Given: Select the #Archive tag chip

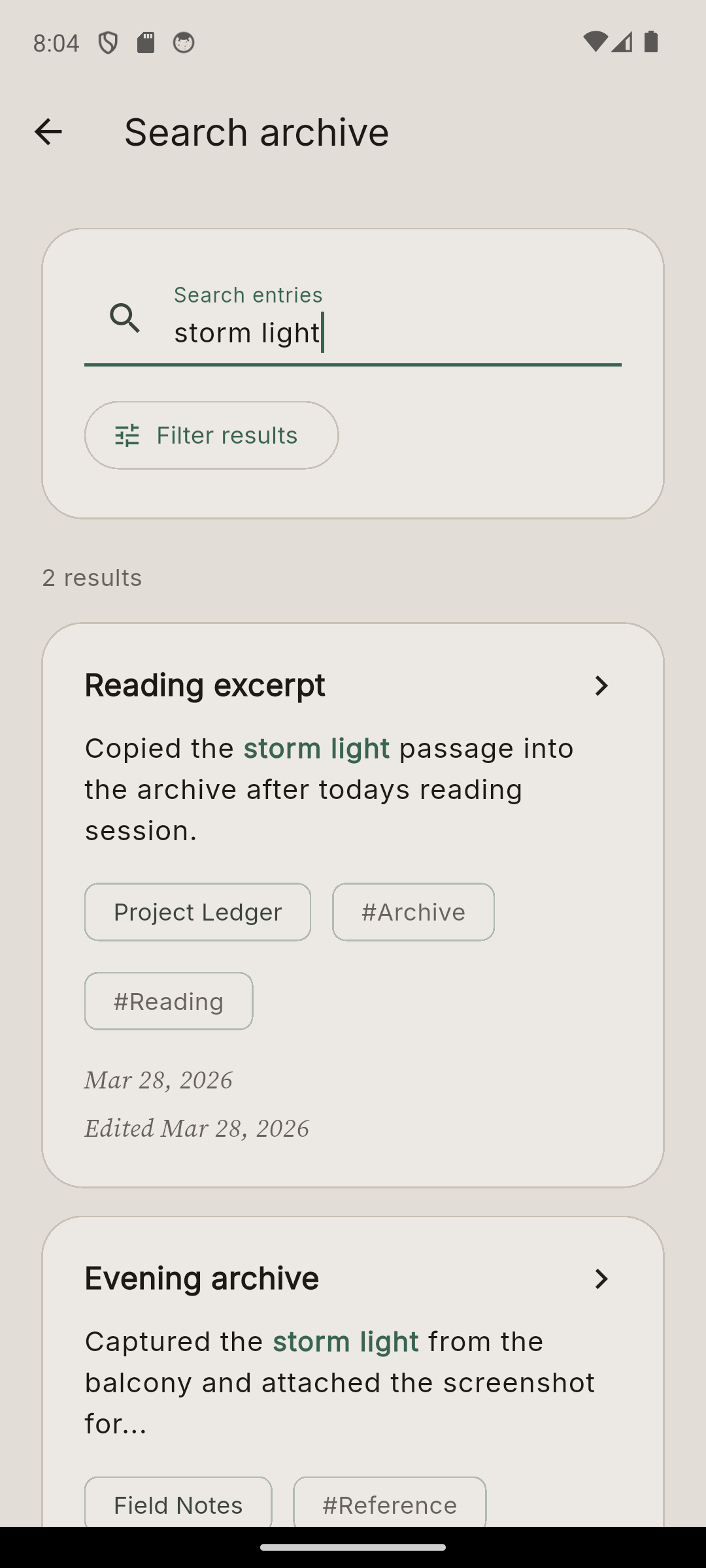Looking at the screenshot, I should [x=413, y=912].
